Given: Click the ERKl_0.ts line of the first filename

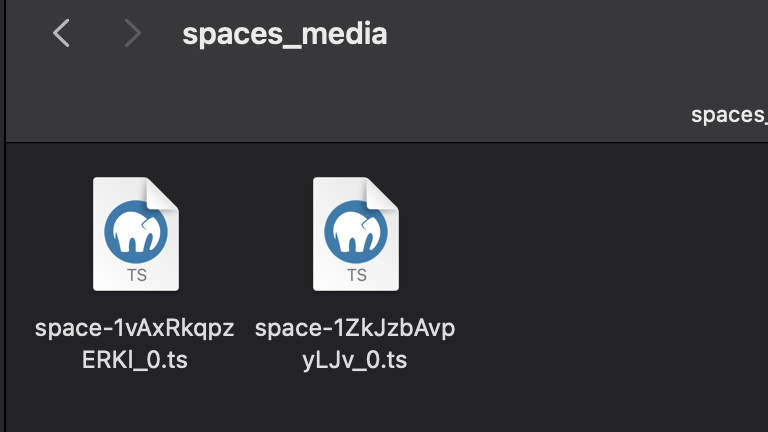Looking at the screenshot, I should tap(135, 360).
